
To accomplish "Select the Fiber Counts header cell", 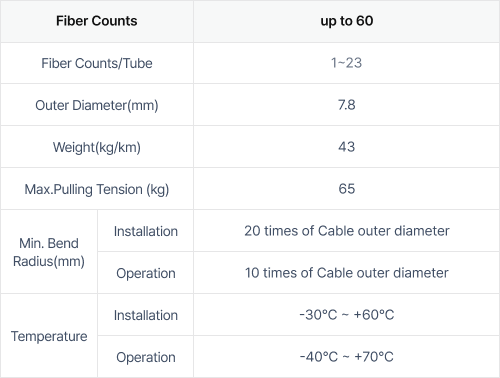I will coord(97,21).
